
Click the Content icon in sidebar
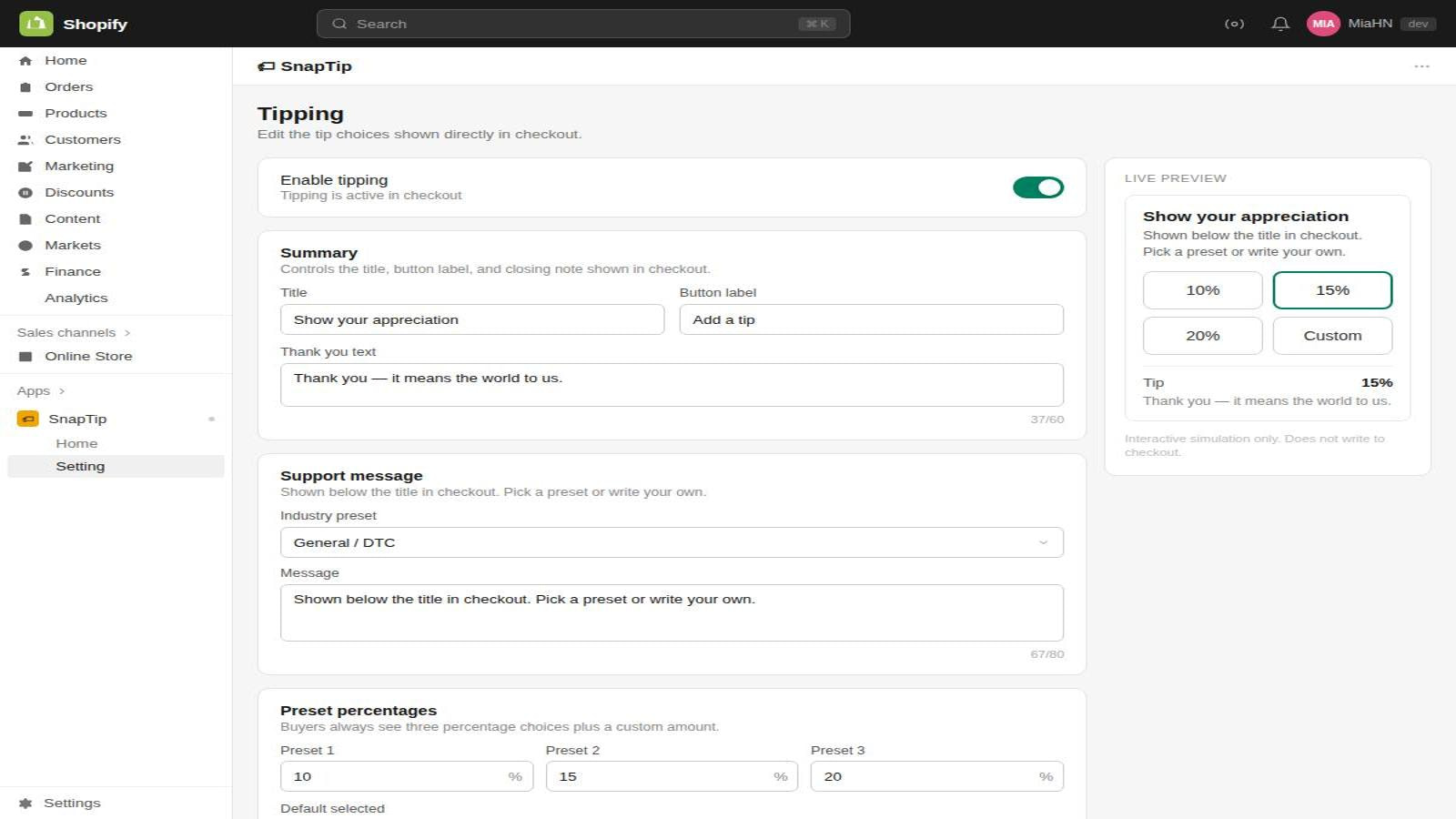tap(25, 219)
